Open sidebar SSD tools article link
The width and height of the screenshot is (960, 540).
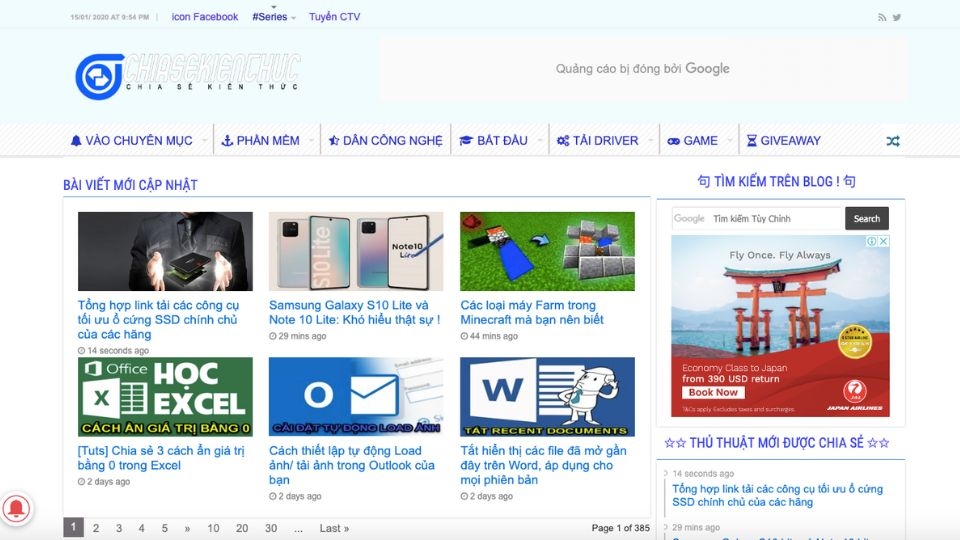(x=778, y=495)
